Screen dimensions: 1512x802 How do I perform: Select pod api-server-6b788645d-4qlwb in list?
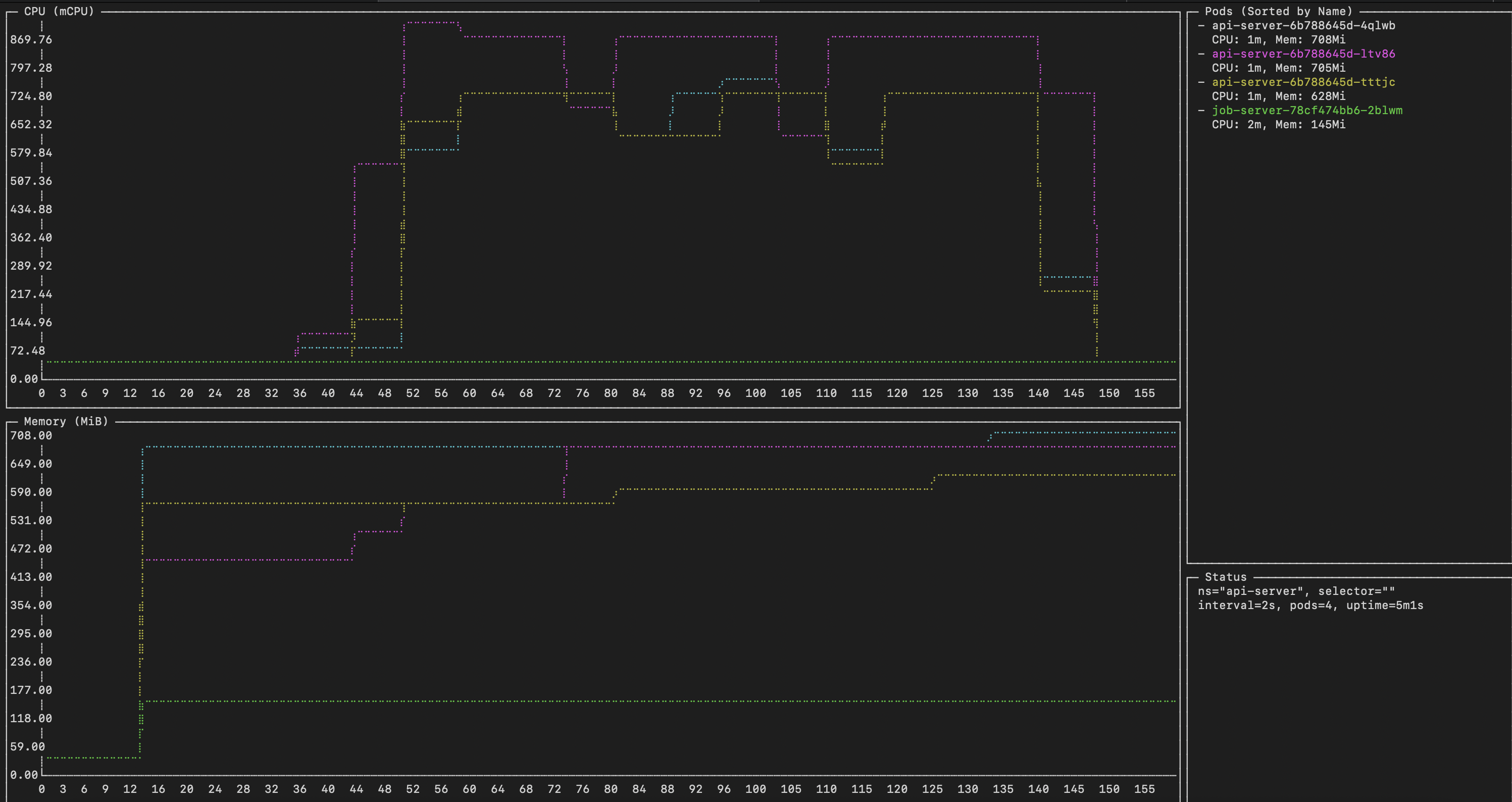(x=1303, y=25)
